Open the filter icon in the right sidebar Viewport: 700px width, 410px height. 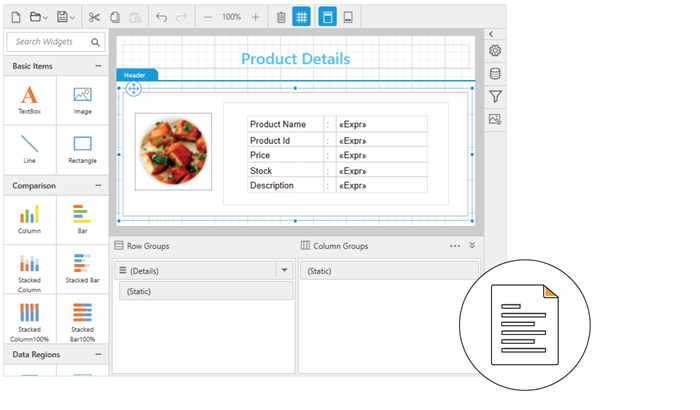click(495, 96)
